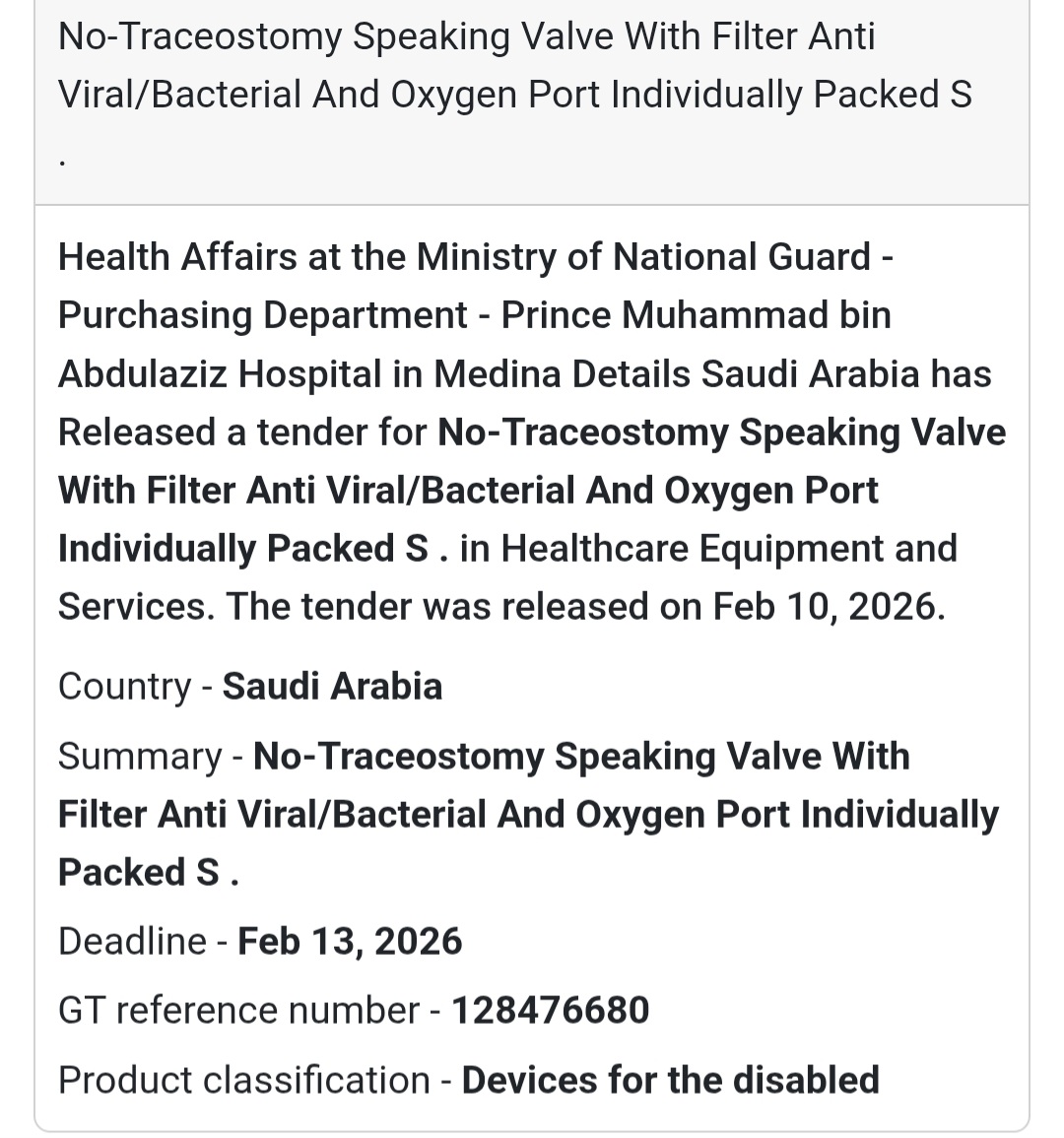This screenshot has height=1138, width=1064.
Task: Click "Prince Muhammad bin" in the description
Action: [x=696, y=315]
